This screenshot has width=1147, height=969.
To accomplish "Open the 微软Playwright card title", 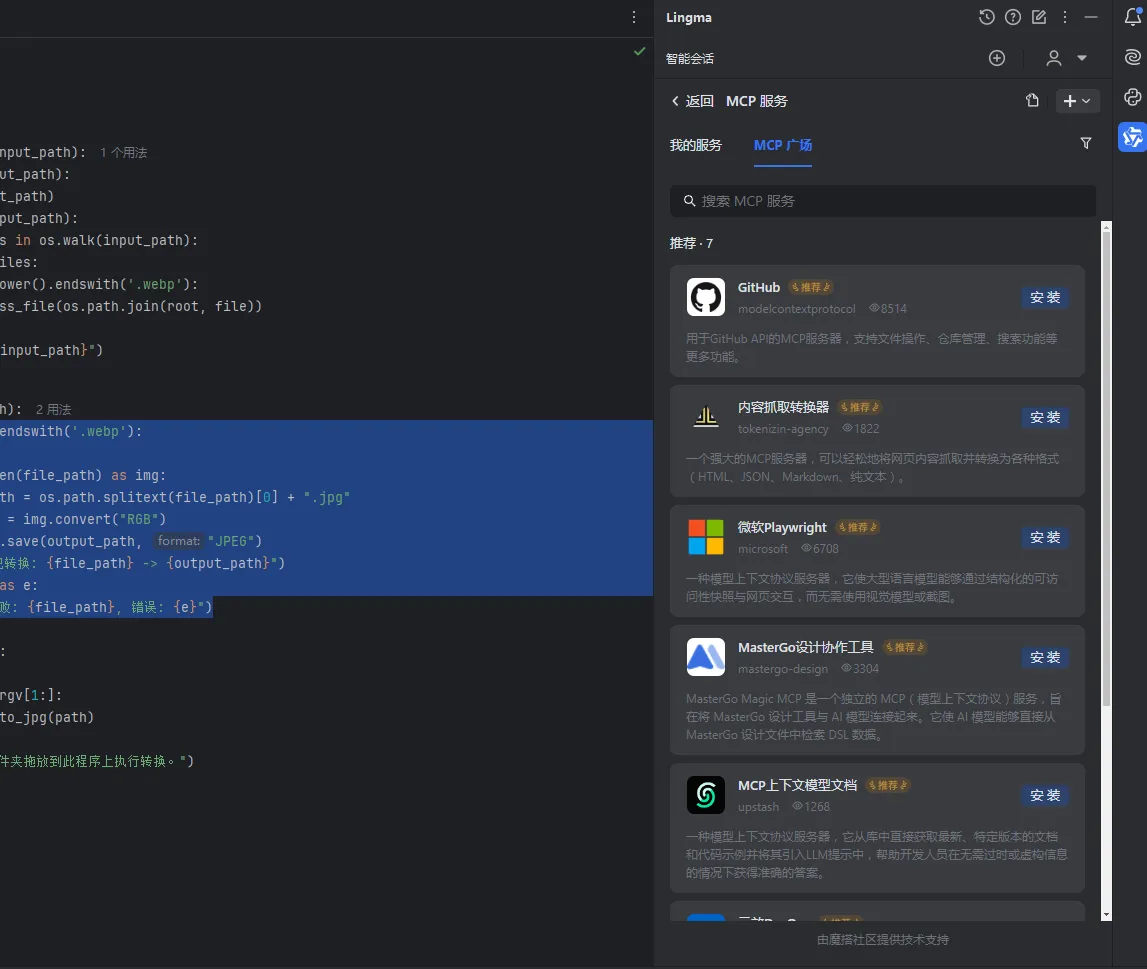I will pyautogui.click(x=782, y=527).
